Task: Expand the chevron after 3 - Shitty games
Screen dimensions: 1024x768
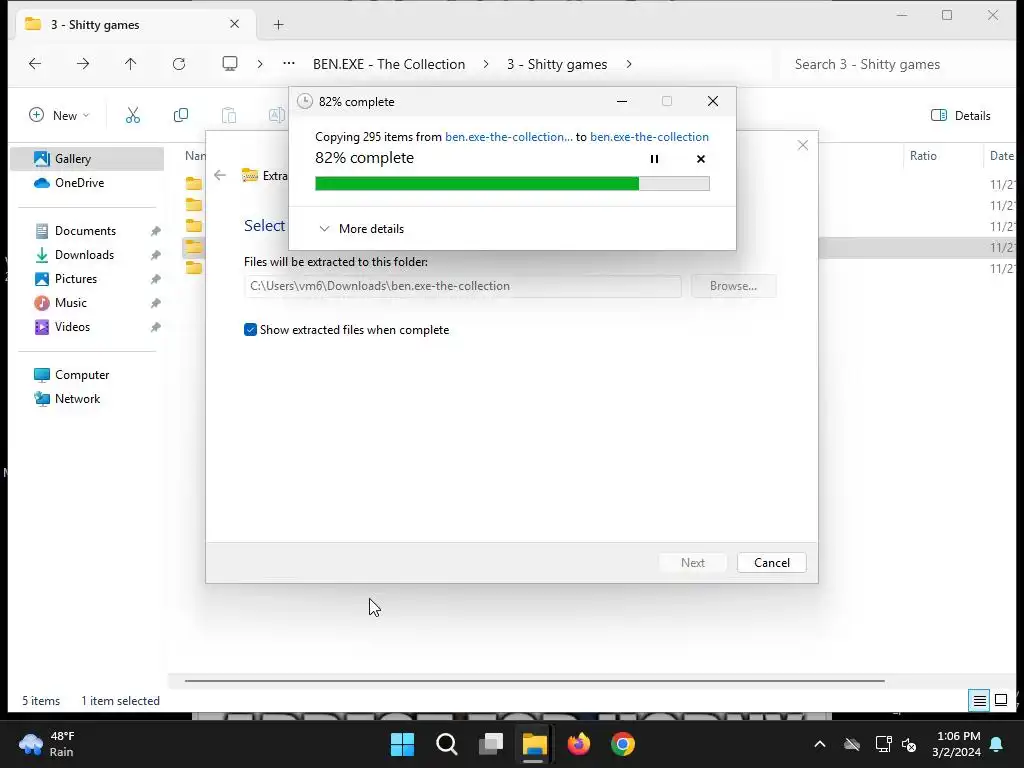Action: pos(629,64)
